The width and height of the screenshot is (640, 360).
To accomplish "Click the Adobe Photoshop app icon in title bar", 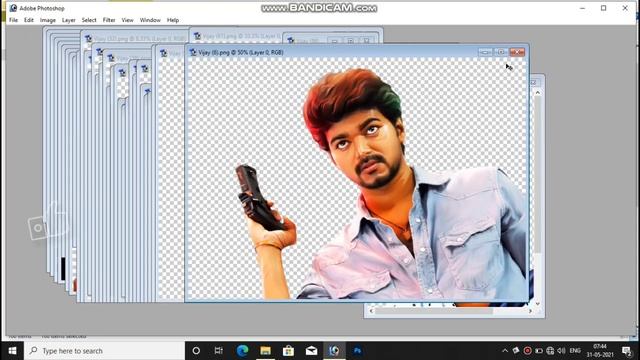I will (x=13, y=8).
